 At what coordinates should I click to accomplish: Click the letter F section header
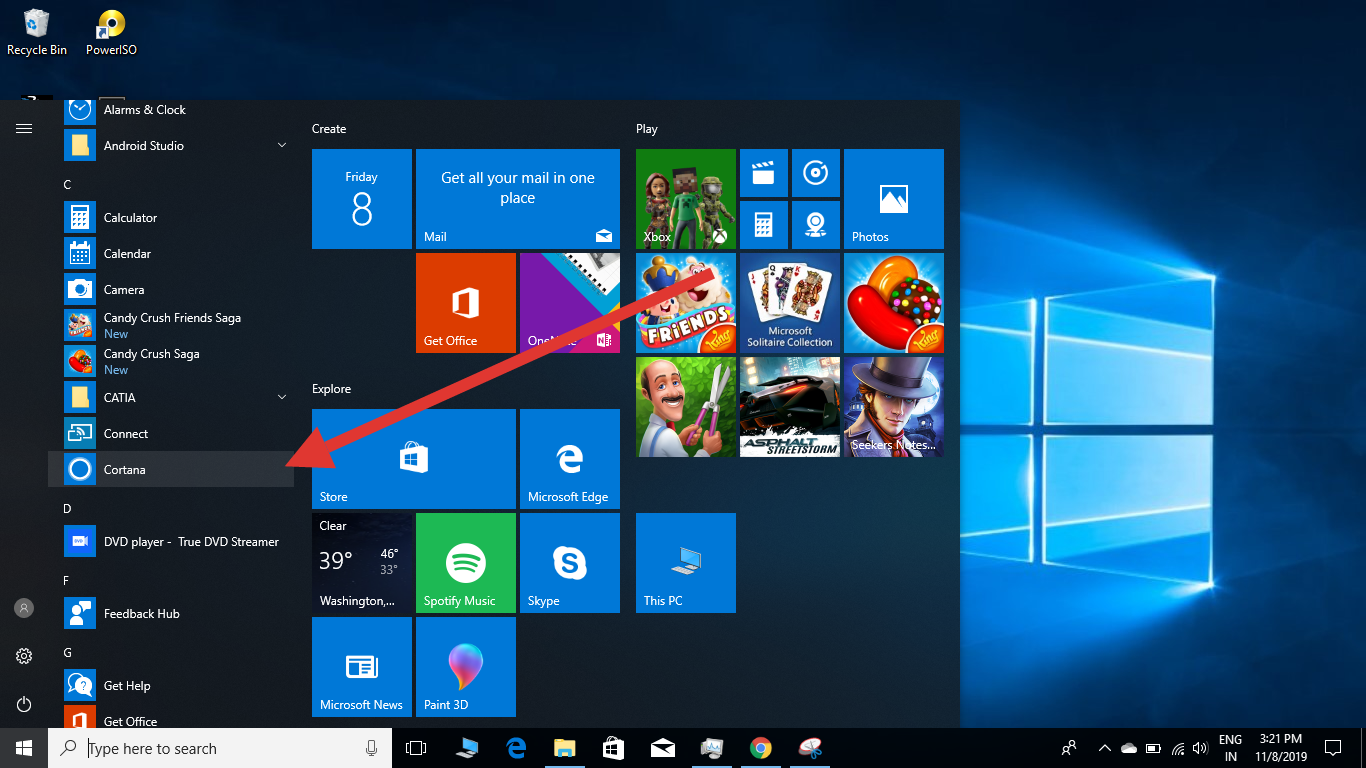point(67,581)
